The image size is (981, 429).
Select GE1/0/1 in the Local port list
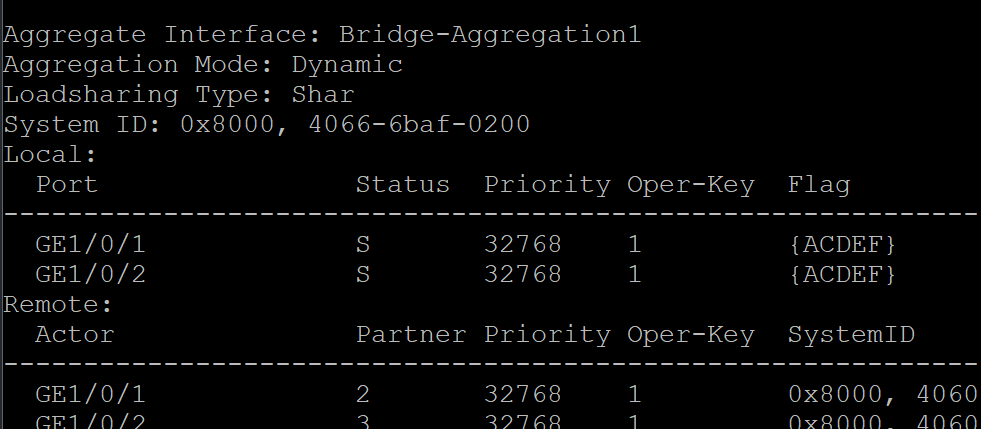pyautogui.click(x=91, y=245)
